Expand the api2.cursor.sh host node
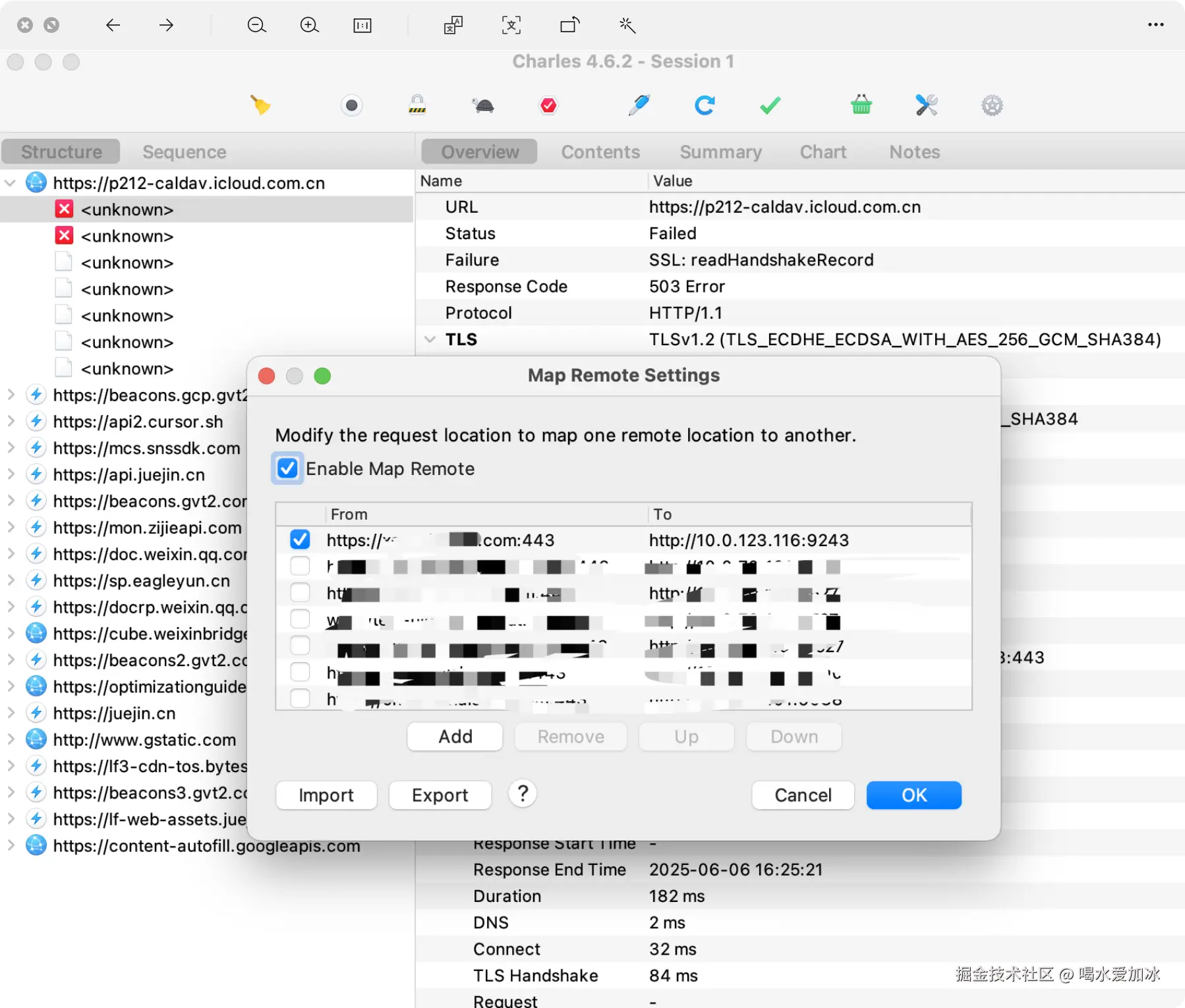The height and width of the screenshot is (1008, 1185). (11, 421)
